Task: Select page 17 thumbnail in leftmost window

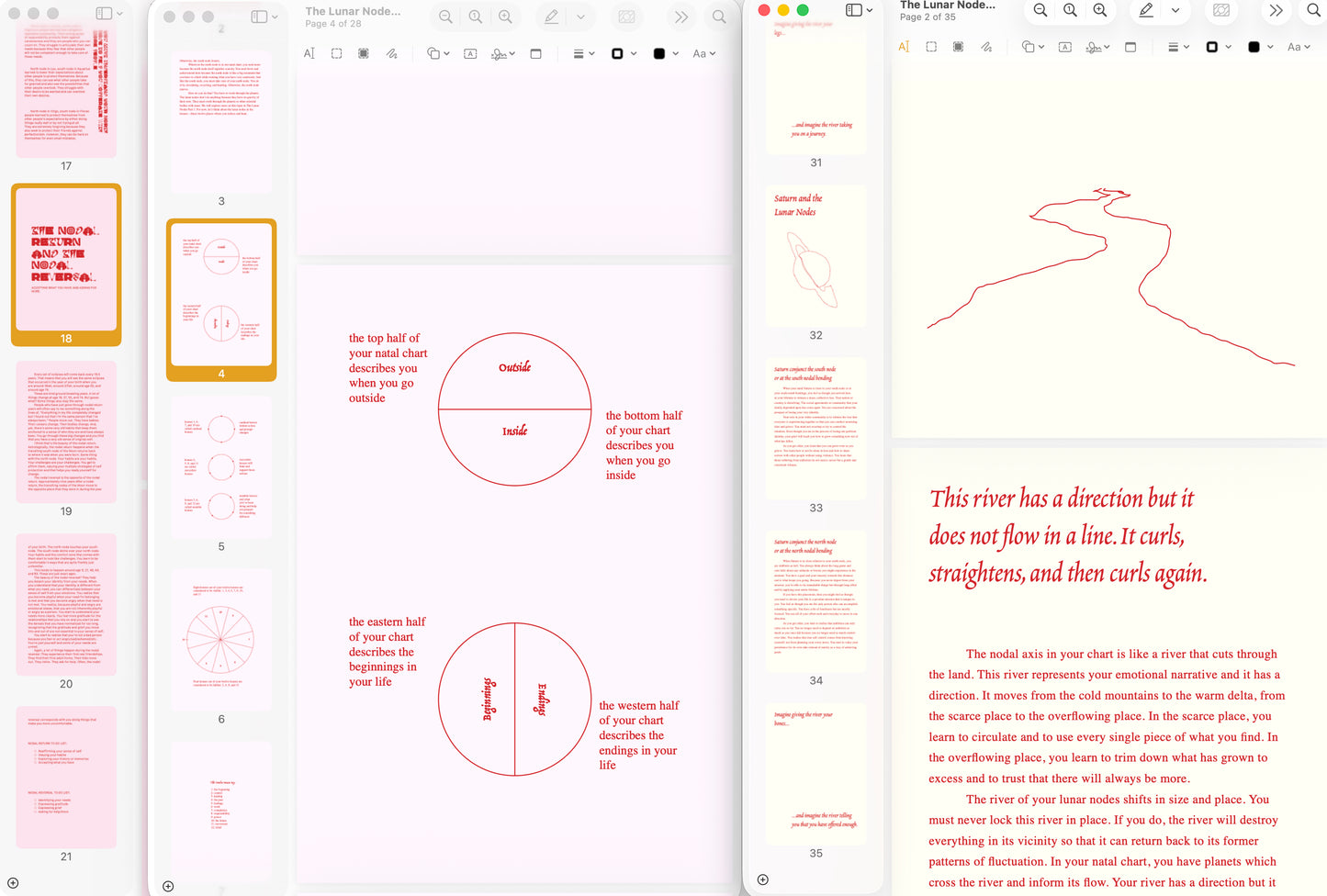Action: click(66, 88)
